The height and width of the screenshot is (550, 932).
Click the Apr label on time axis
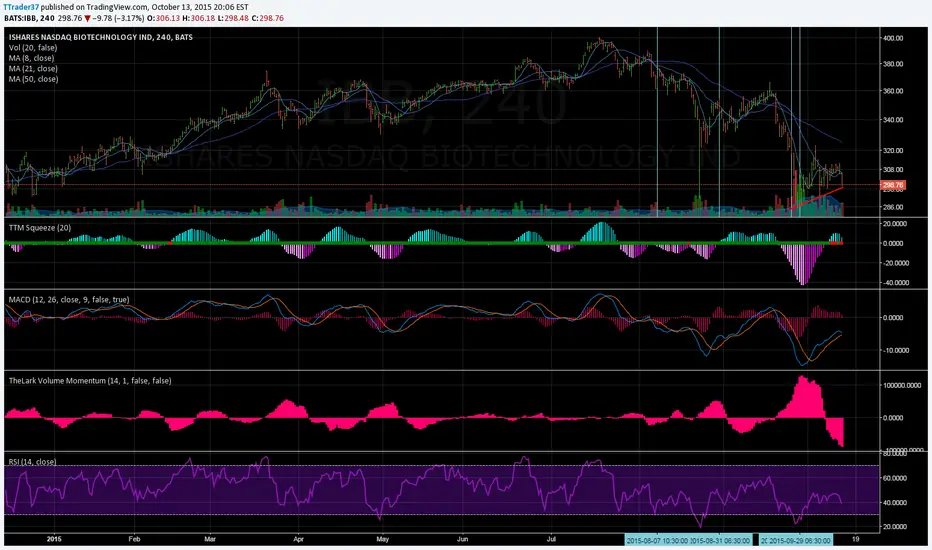point(298,540)
